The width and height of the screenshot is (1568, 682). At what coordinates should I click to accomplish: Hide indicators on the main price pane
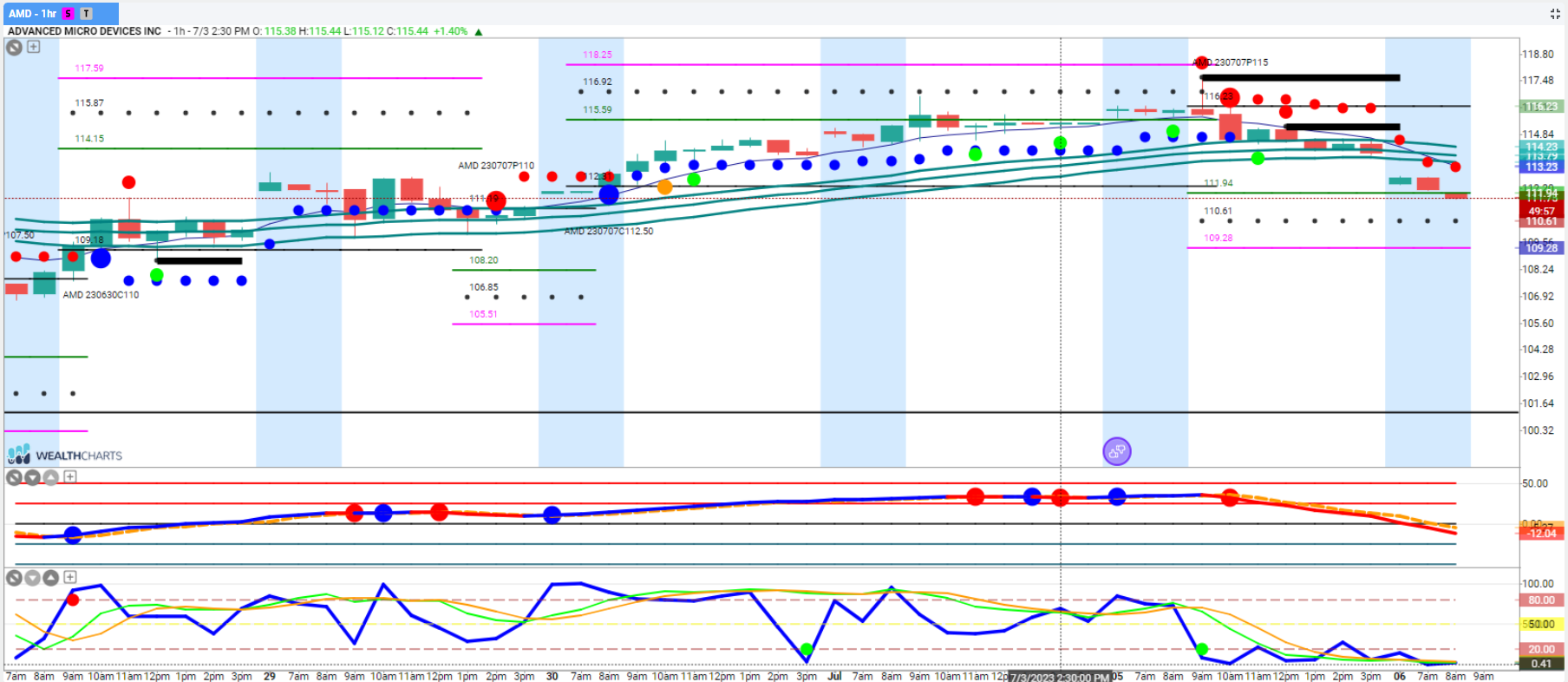point(14,47)
